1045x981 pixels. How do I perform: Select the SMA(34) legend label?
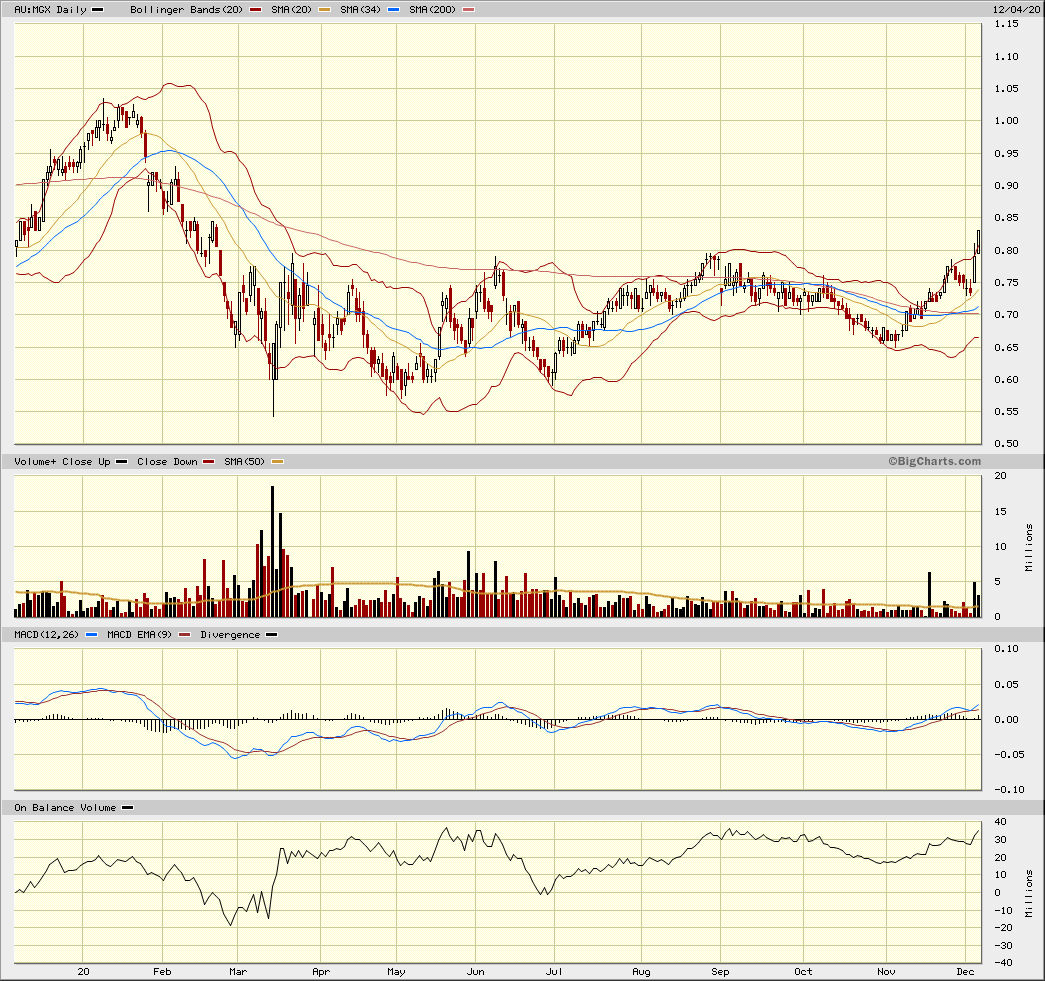[360, 9]
